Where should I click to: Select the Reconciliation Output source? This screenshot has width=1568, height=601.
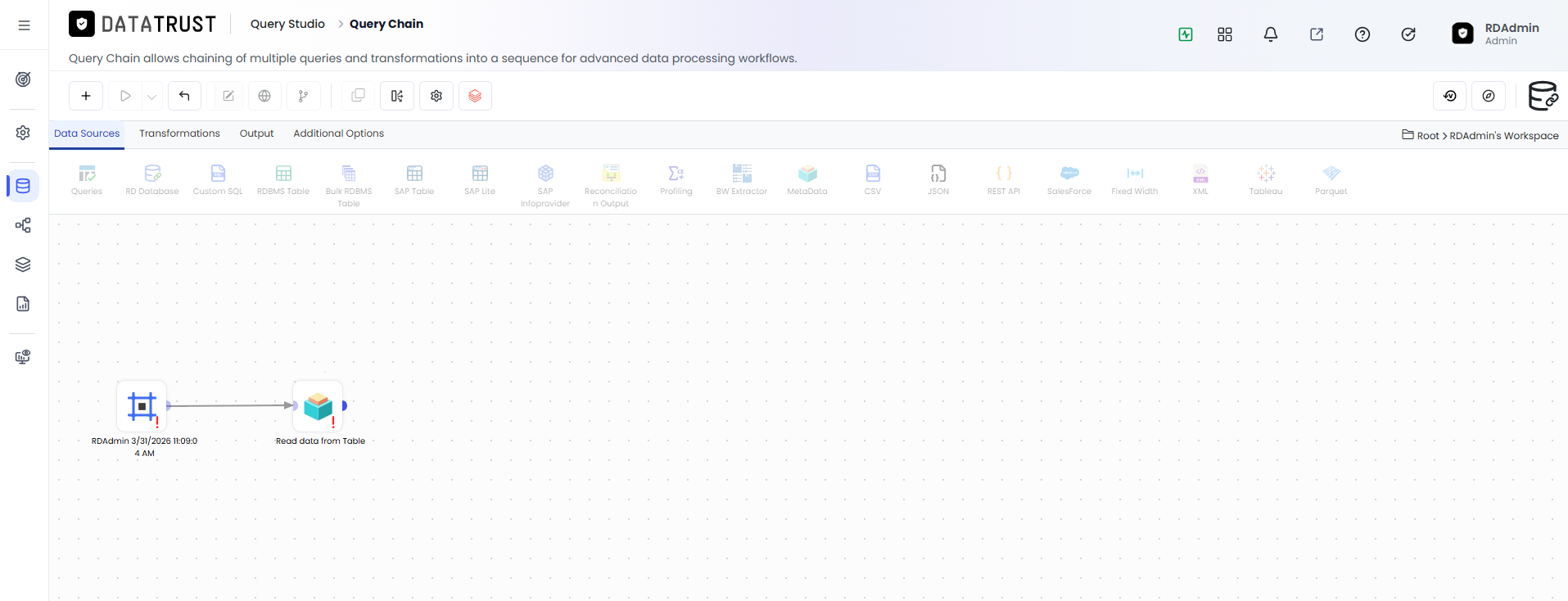click(x=611, y=186)
